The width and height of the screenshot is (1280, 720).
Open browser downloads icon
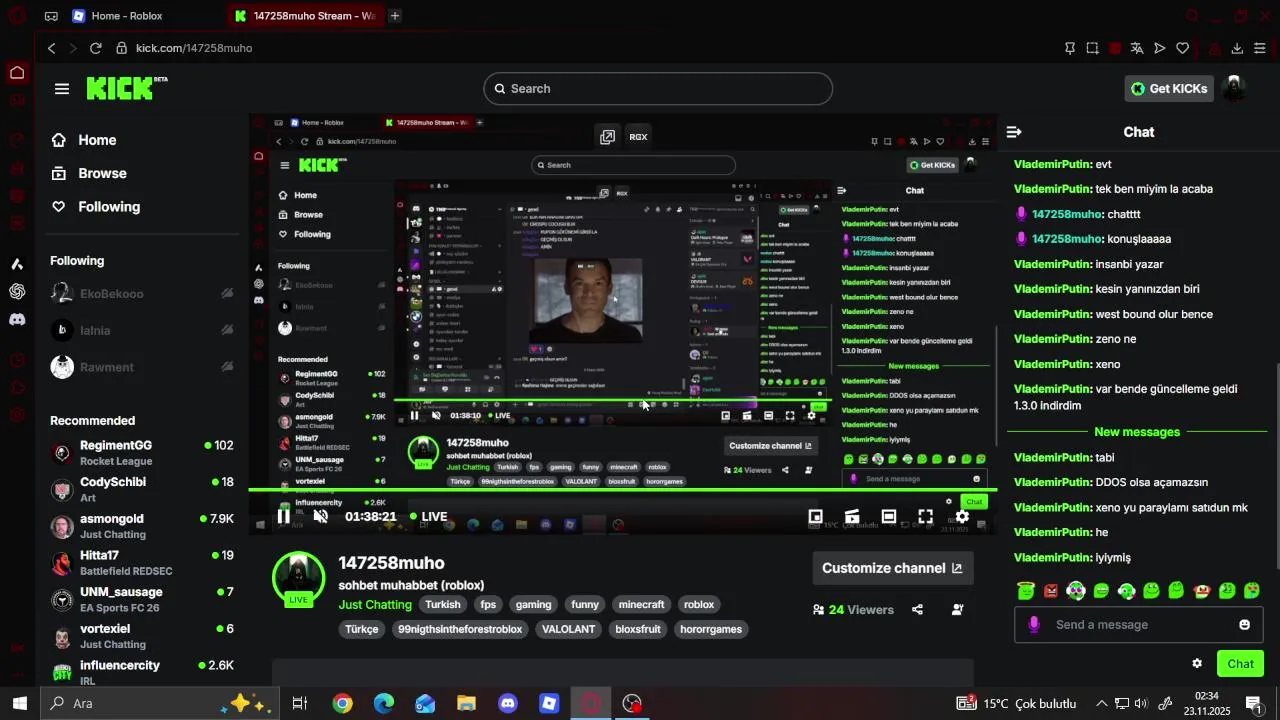click(x=1237, y=48)
